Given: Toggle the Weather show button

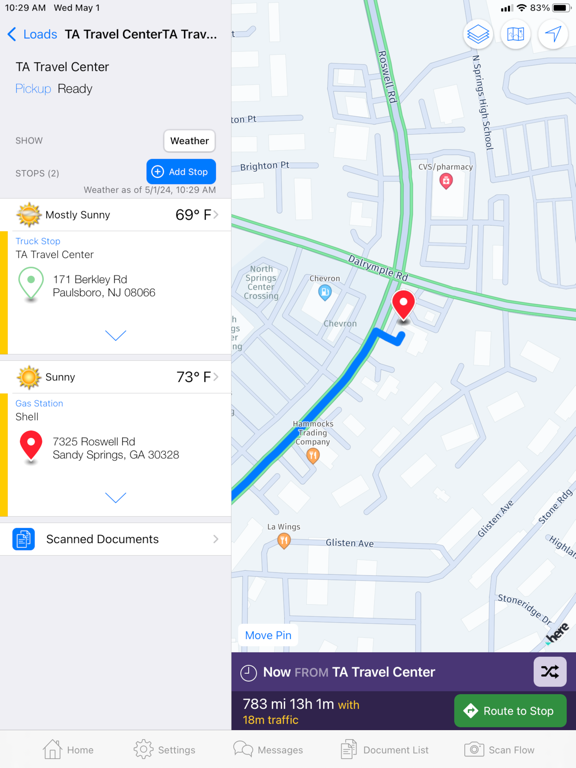Looking at the screenshot, I should point(190,141).
